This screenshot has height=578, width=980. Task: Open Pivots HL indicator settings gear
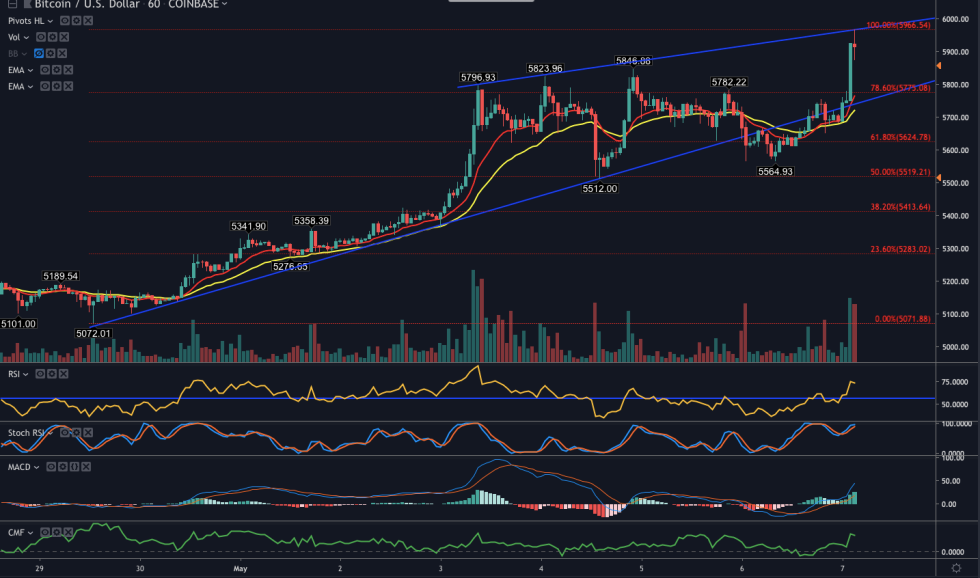78,20
